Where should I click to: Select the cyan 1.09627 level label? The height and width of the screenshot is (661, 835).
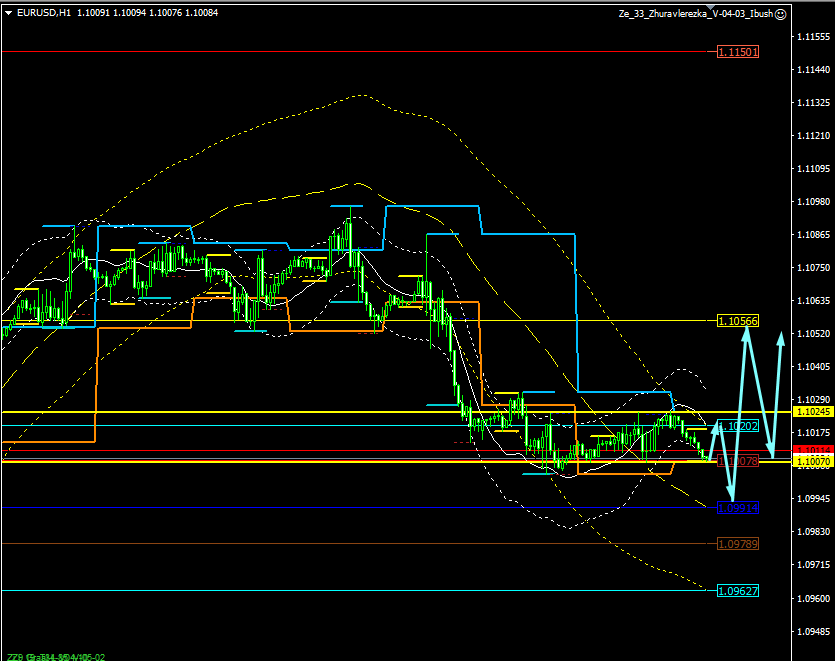point(738,591)
